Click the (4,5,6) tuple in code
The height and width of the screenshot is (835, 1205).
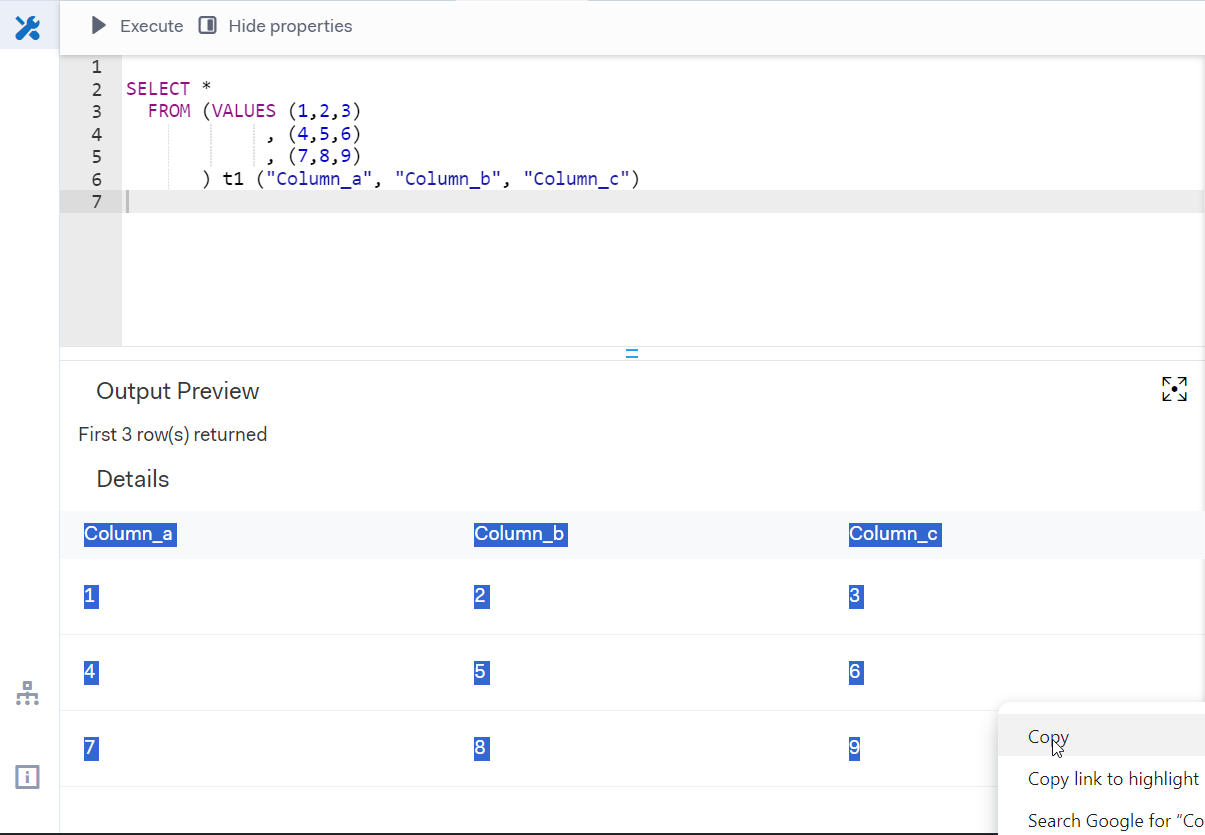[x=324, y=134]
